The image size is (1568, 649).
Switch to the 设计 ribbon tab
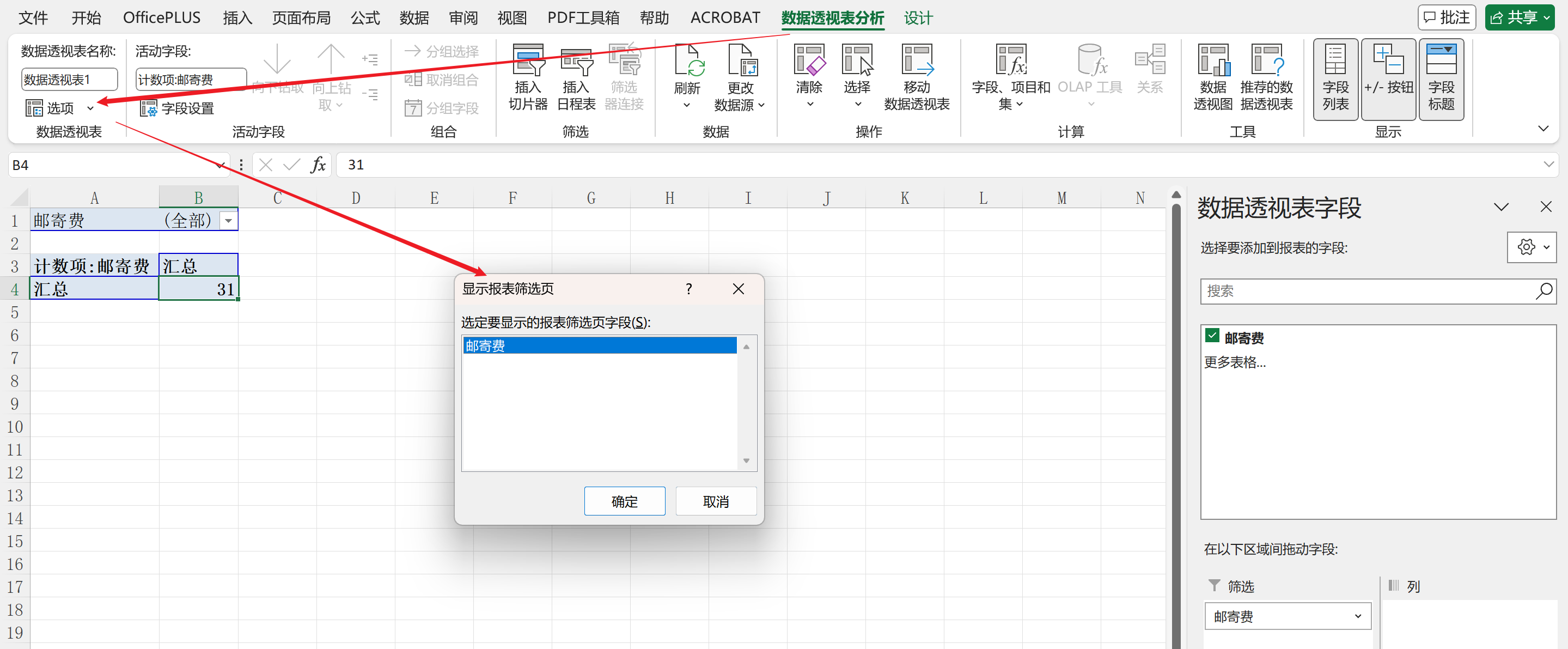coord(917,17)
